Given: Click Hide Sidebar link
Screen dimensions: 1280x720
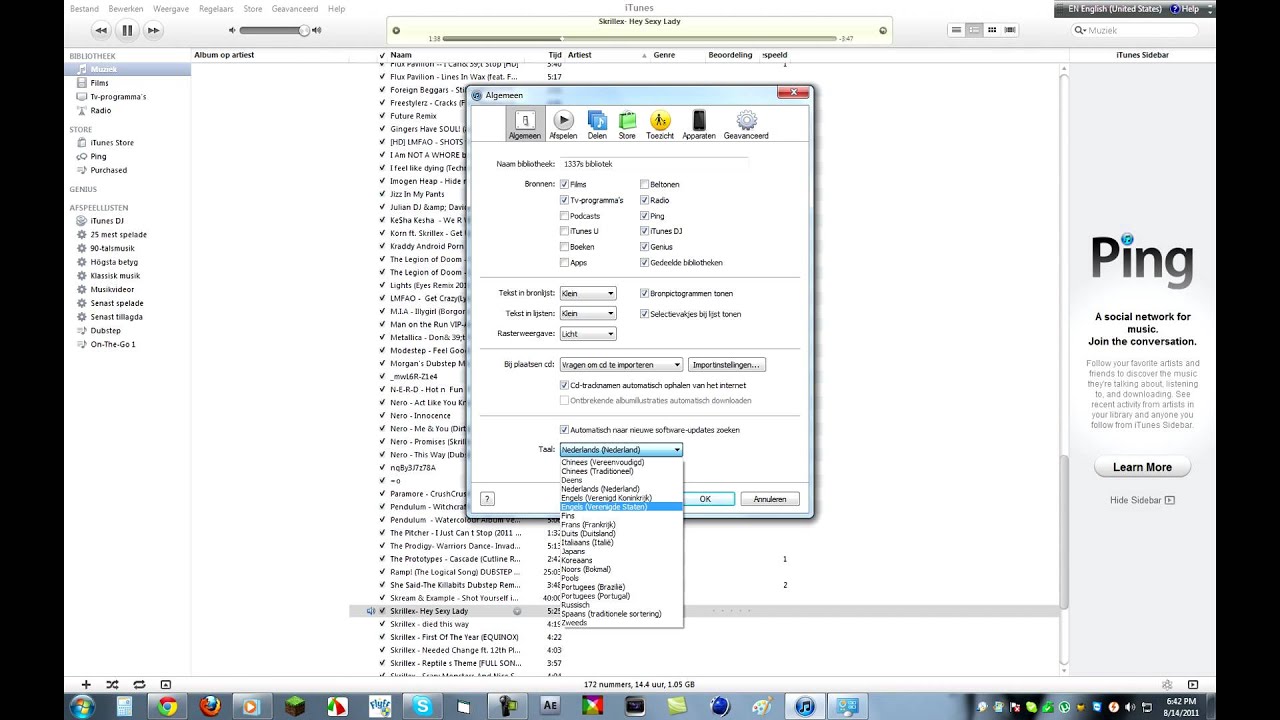Looking at the screenshot, I should click(1142, 500).
